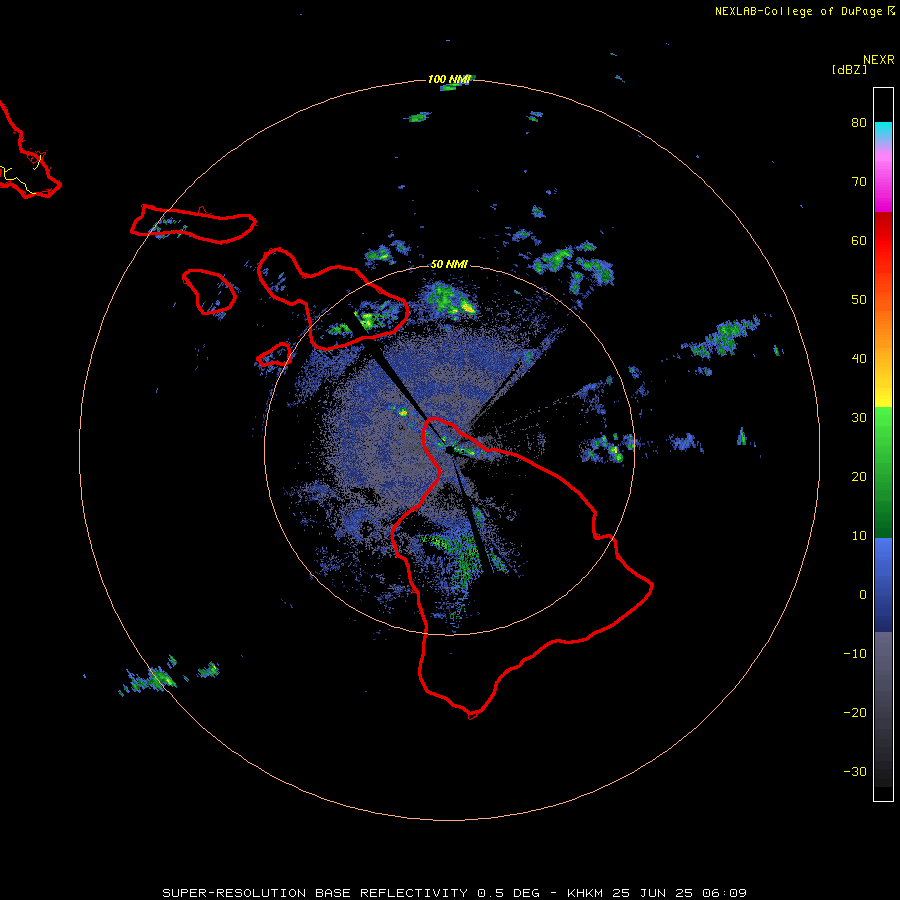Click the 30 dBZ scale label
The height and width of the screenshot is (900, 900).
click(859, 417)
